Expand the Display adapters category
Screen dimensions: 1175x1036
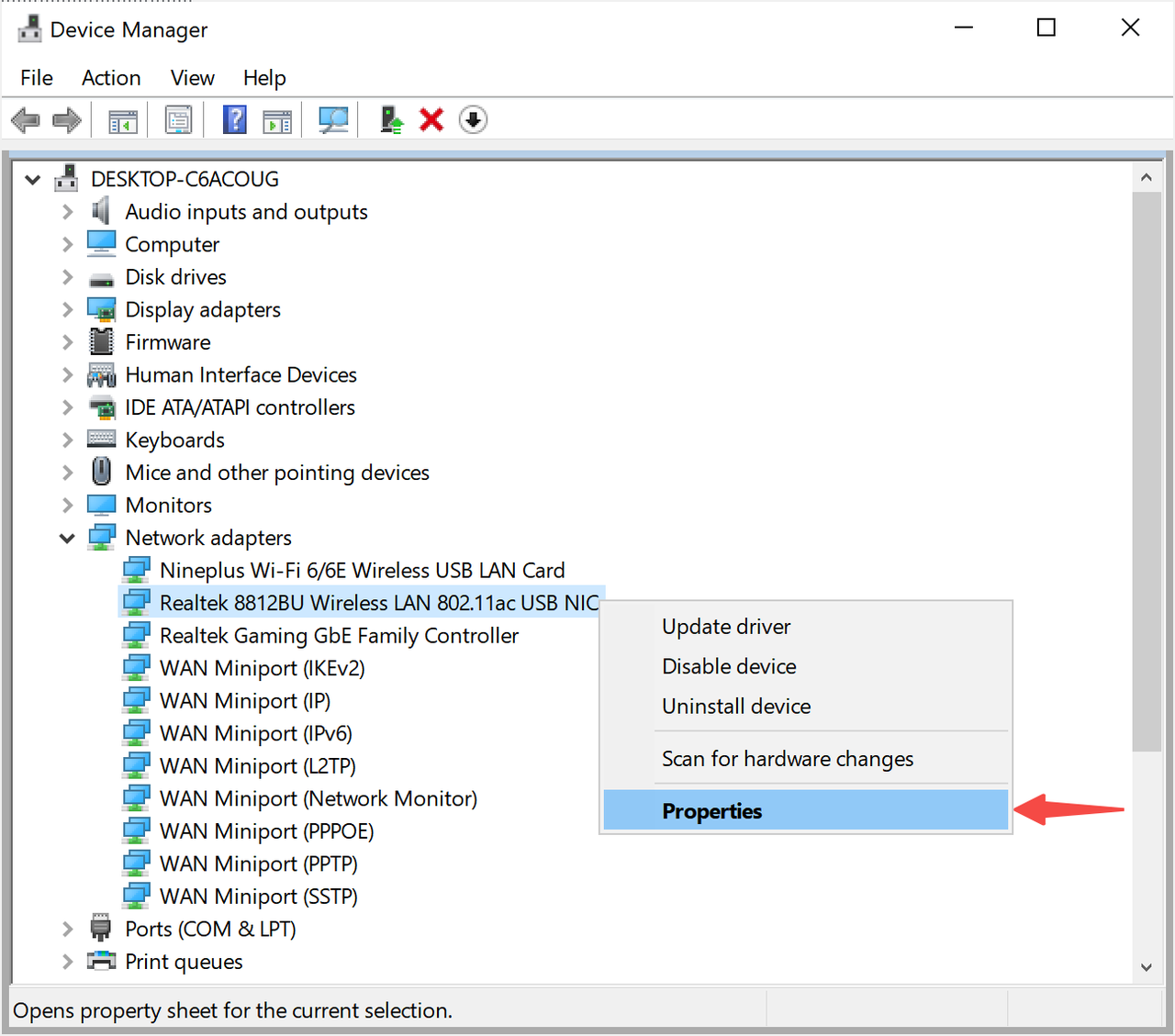tap(67, 310)
